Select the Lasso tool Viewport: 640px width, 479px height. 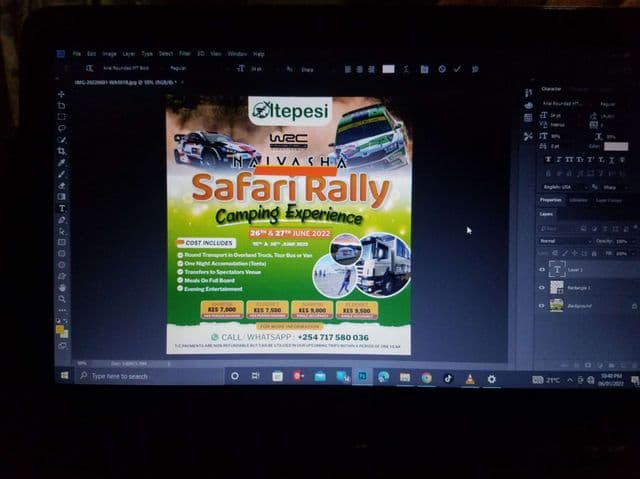(61, 129)
